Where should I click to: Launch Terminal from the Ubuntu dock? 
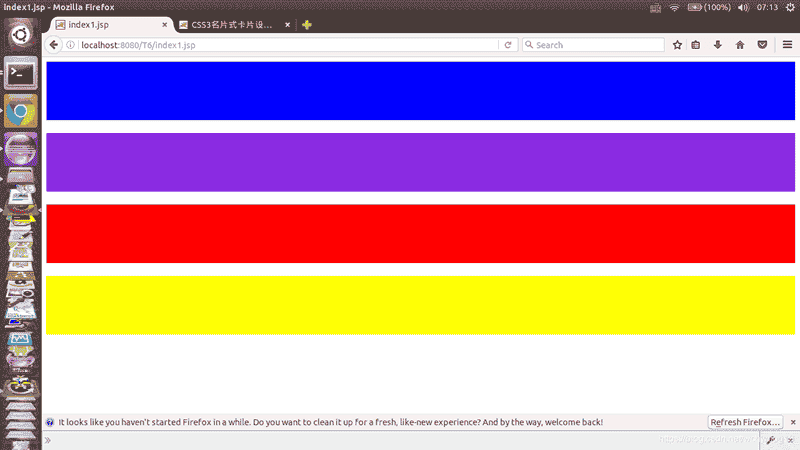[21, 74]
